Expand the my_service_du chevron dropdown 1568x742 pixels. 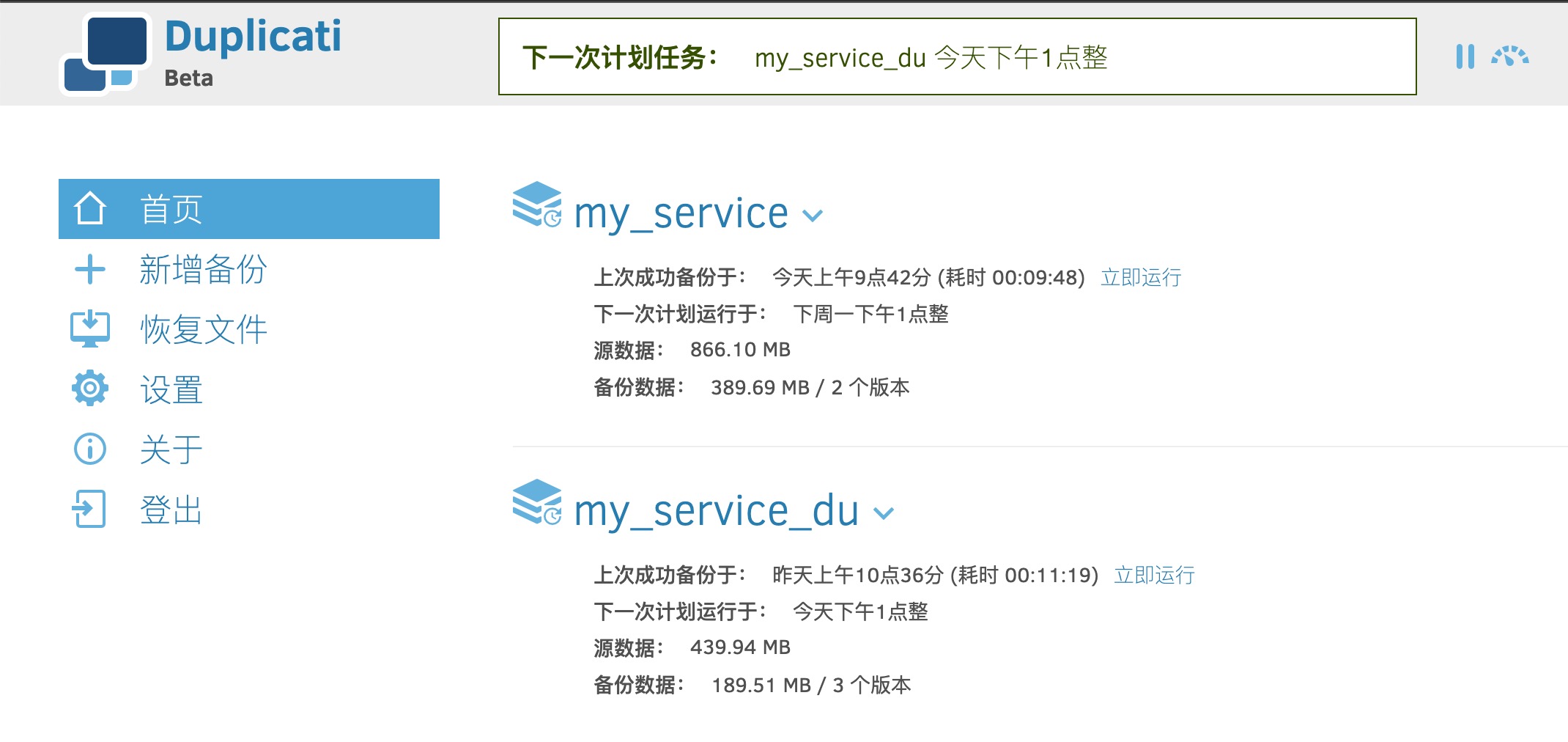pos(884,513)
